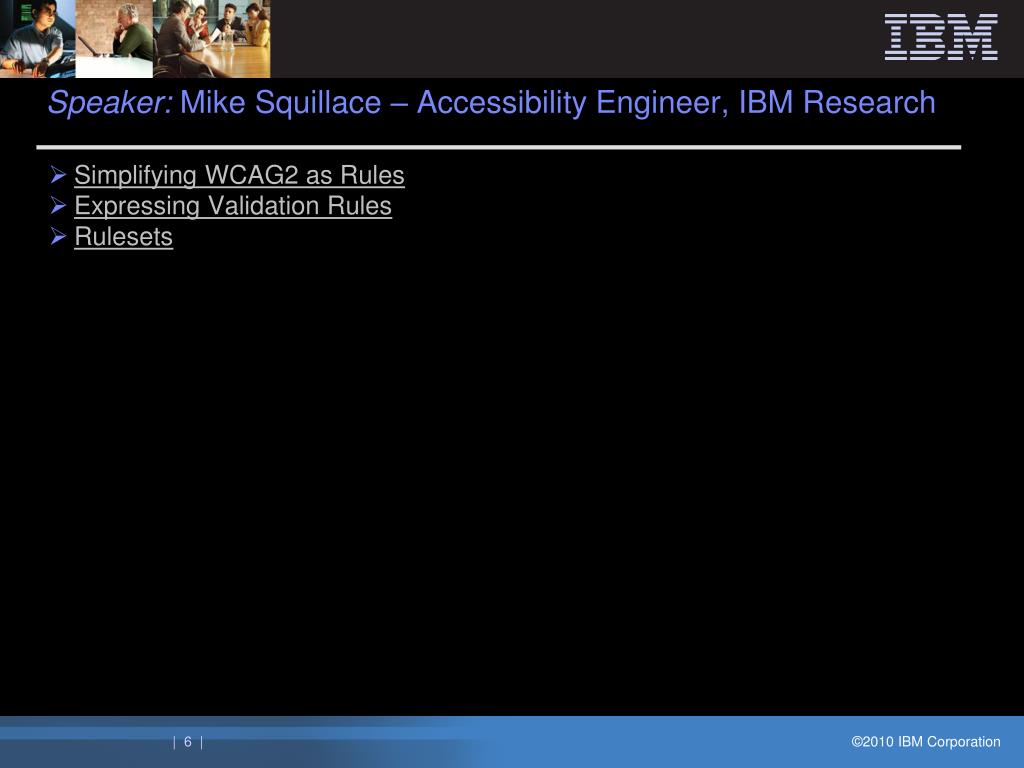Click the arrow bullet beside 'Simplifying WCAG2 as Rules'

(58, 175)
